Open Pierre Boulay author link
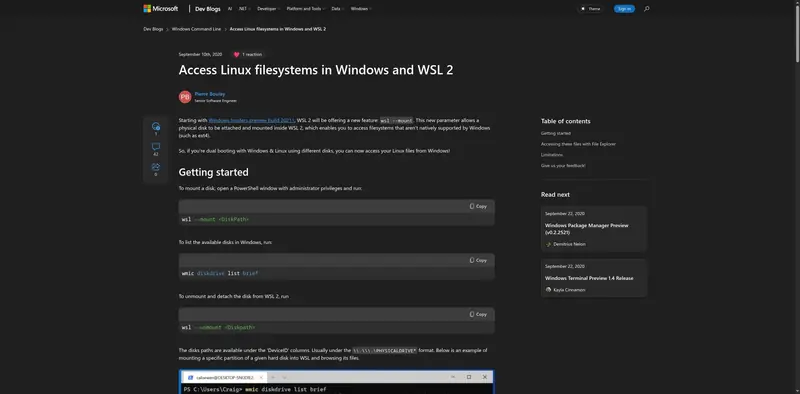This screenshot has width=800, height=394. [210, 94]
